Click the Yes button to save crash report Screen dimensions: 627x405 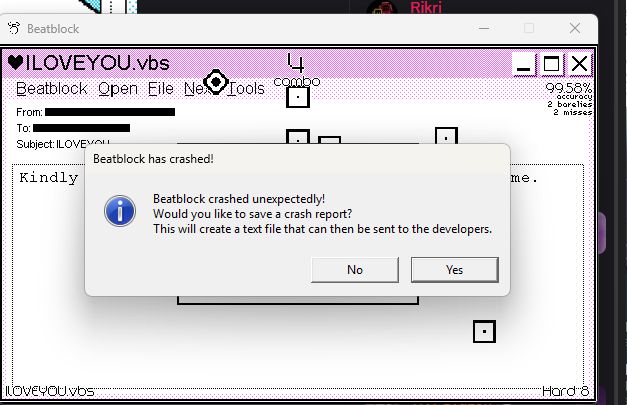point(455,270)
